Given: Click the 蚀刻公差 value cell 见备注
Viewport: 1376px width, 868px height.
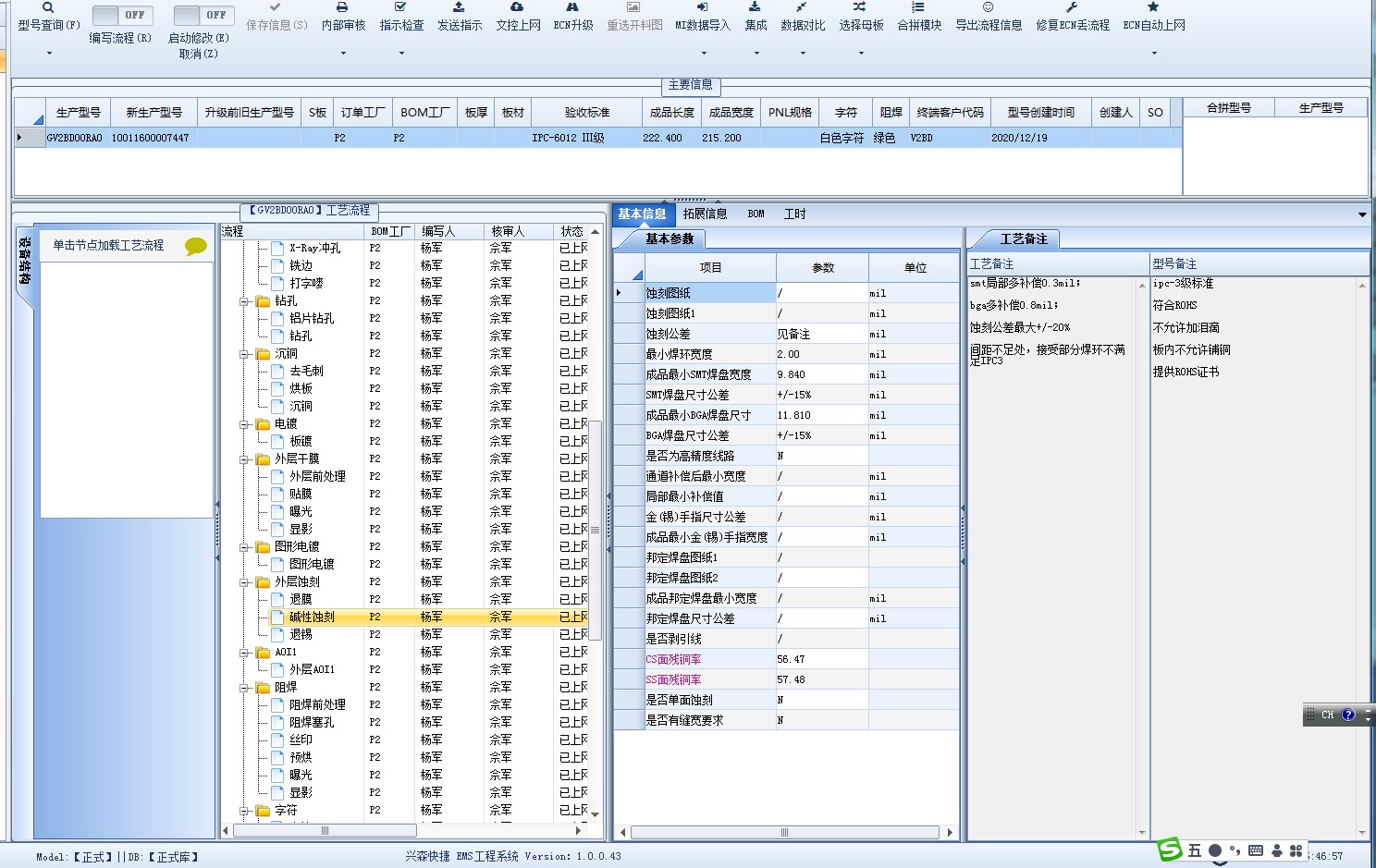Looking at the screenshot, I should 821,335.
